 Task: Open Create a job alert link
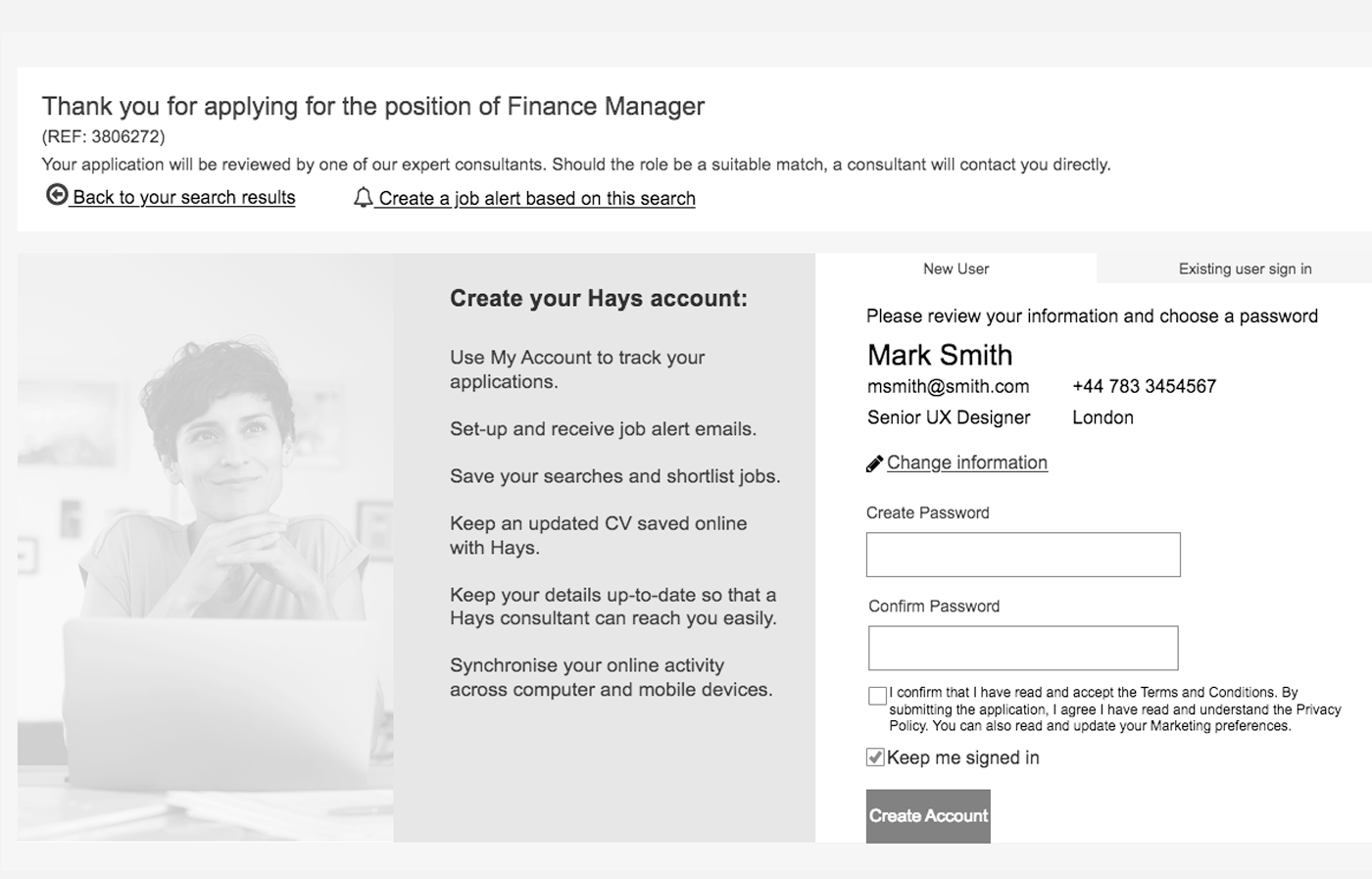(x=537, y=198)
